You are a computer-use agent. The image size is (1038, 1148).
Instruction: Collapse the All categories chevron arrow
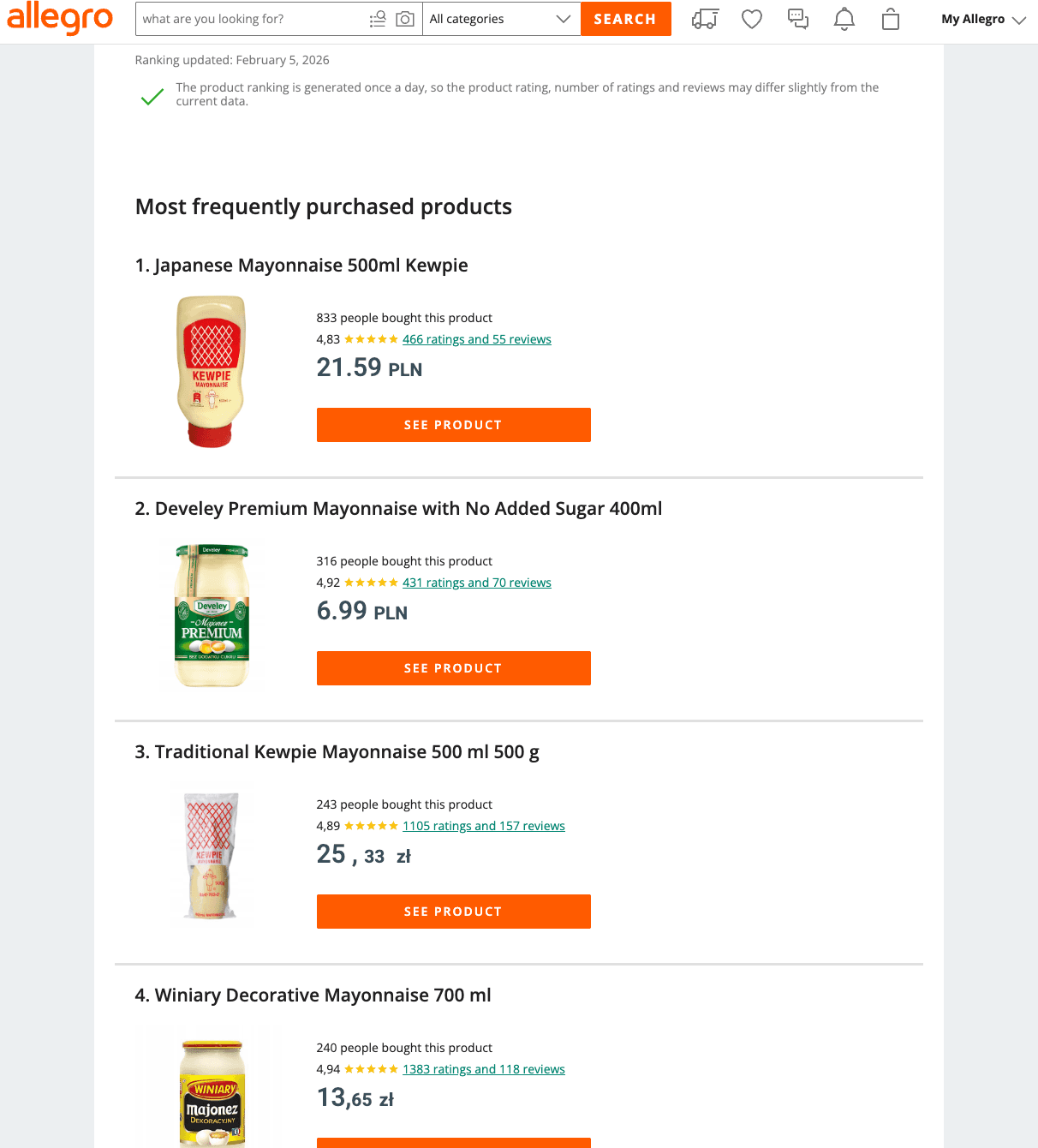[563, 18]
